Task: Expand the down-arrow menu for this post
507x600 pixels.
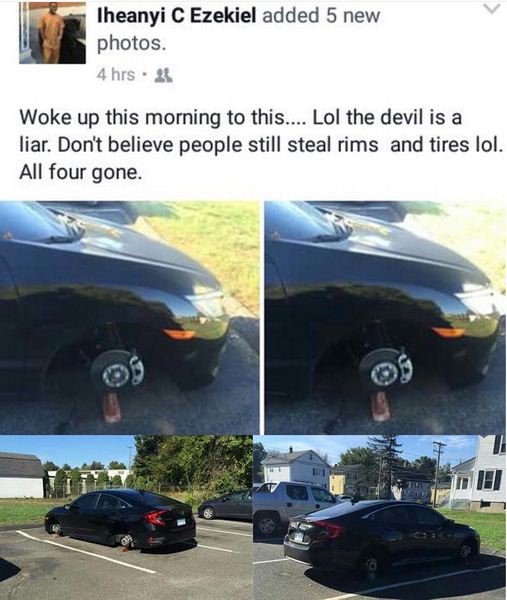Action: tap(492, 8)
